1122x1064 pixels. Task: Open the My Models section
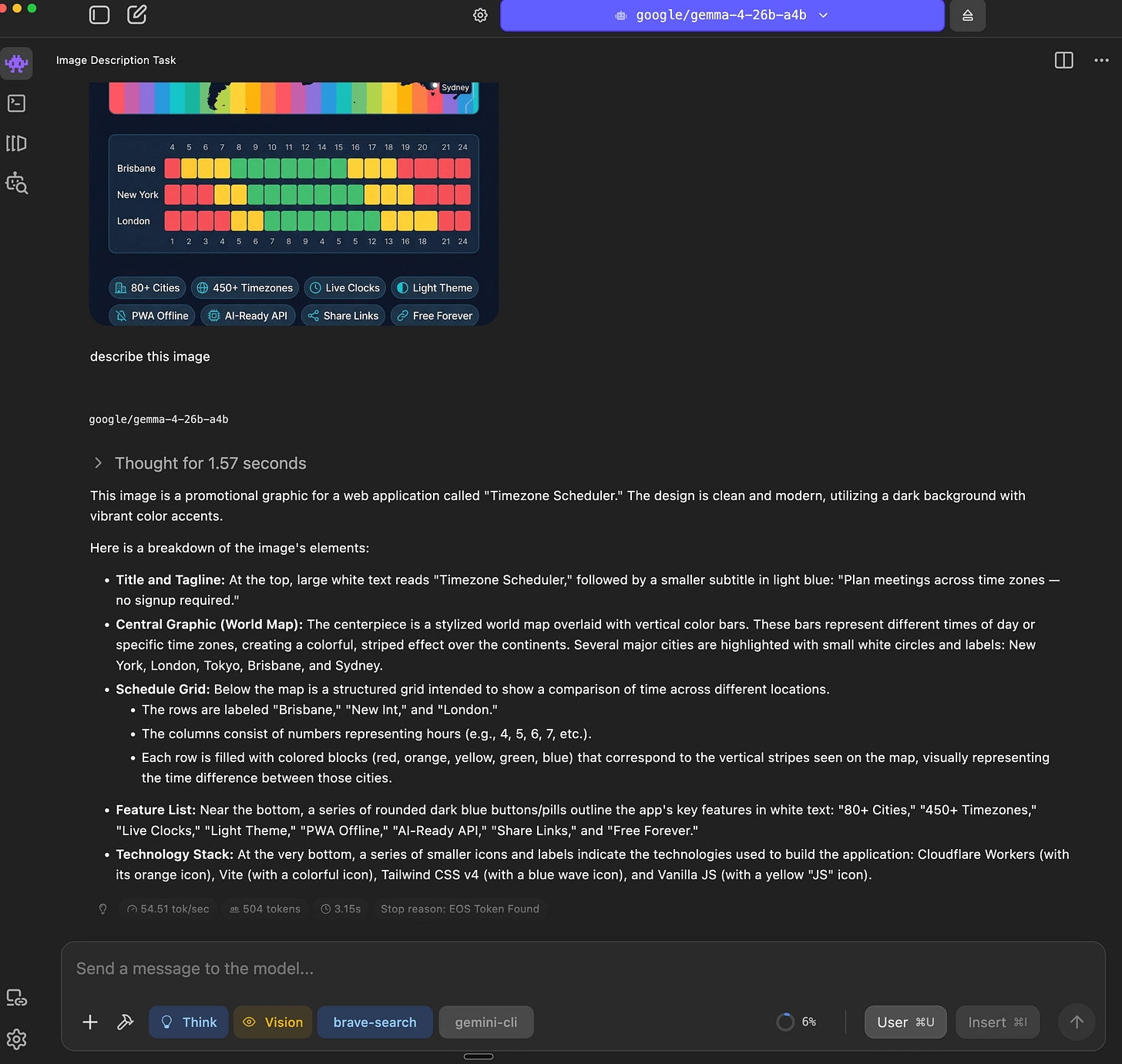15,143
